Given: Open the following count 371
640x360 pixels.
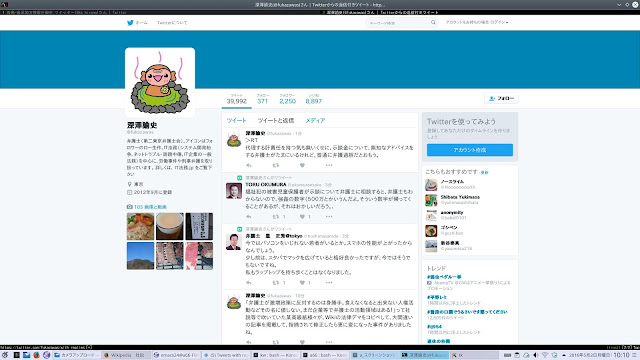Looking at the screenshot, I should 262,99.
